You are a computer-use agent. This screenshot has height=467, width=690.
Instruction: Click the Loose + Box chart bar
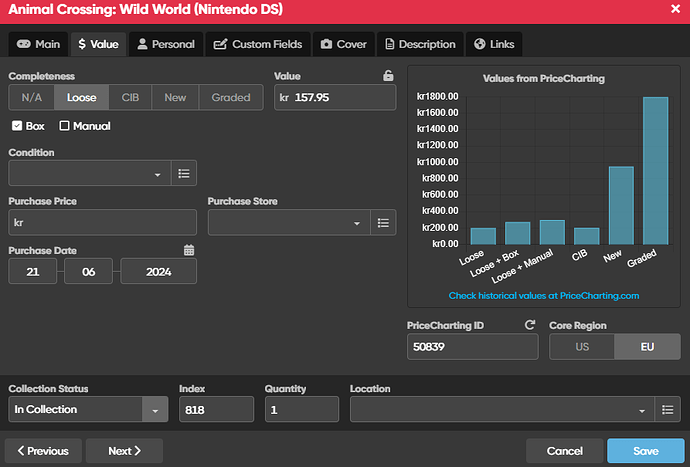(518, 233)
